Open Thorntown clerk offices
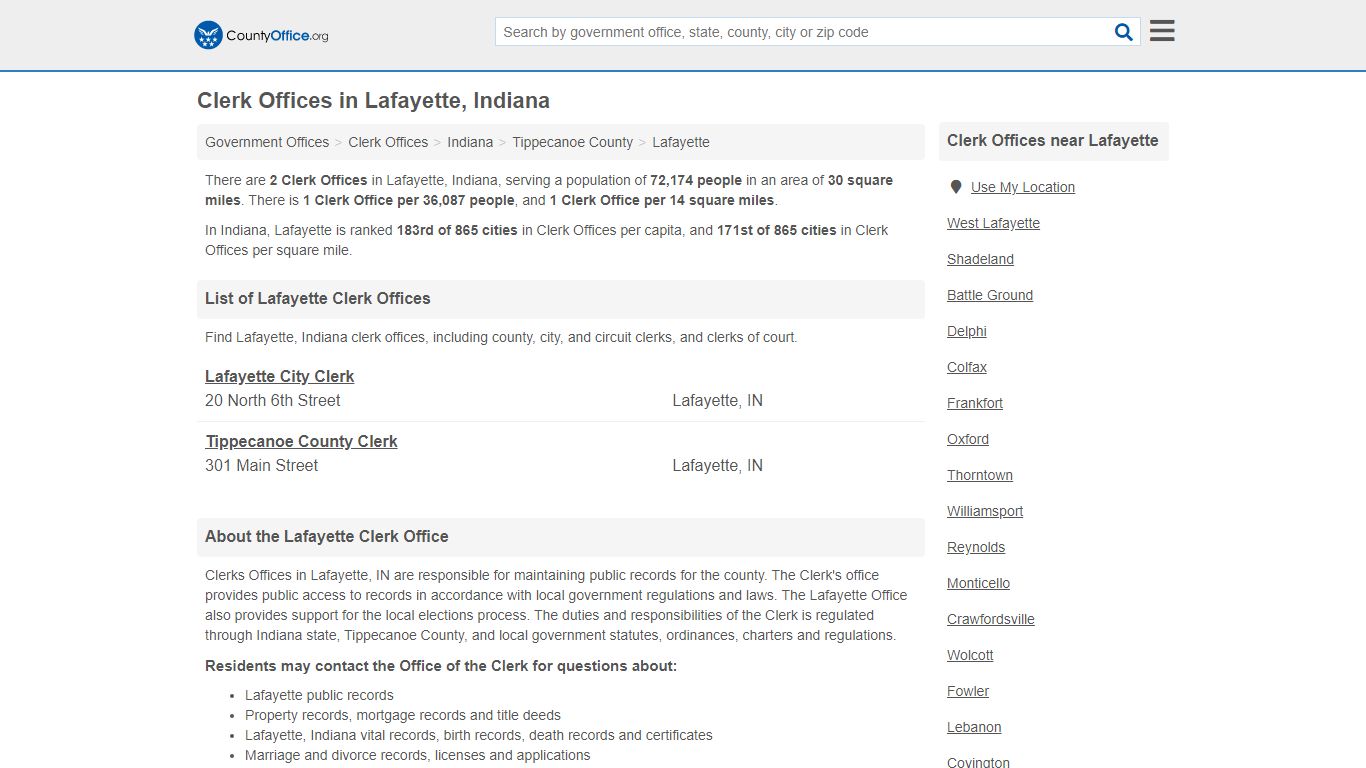Screen dimensions: 1366x768 pyautogui.click(x=980, y=475)
